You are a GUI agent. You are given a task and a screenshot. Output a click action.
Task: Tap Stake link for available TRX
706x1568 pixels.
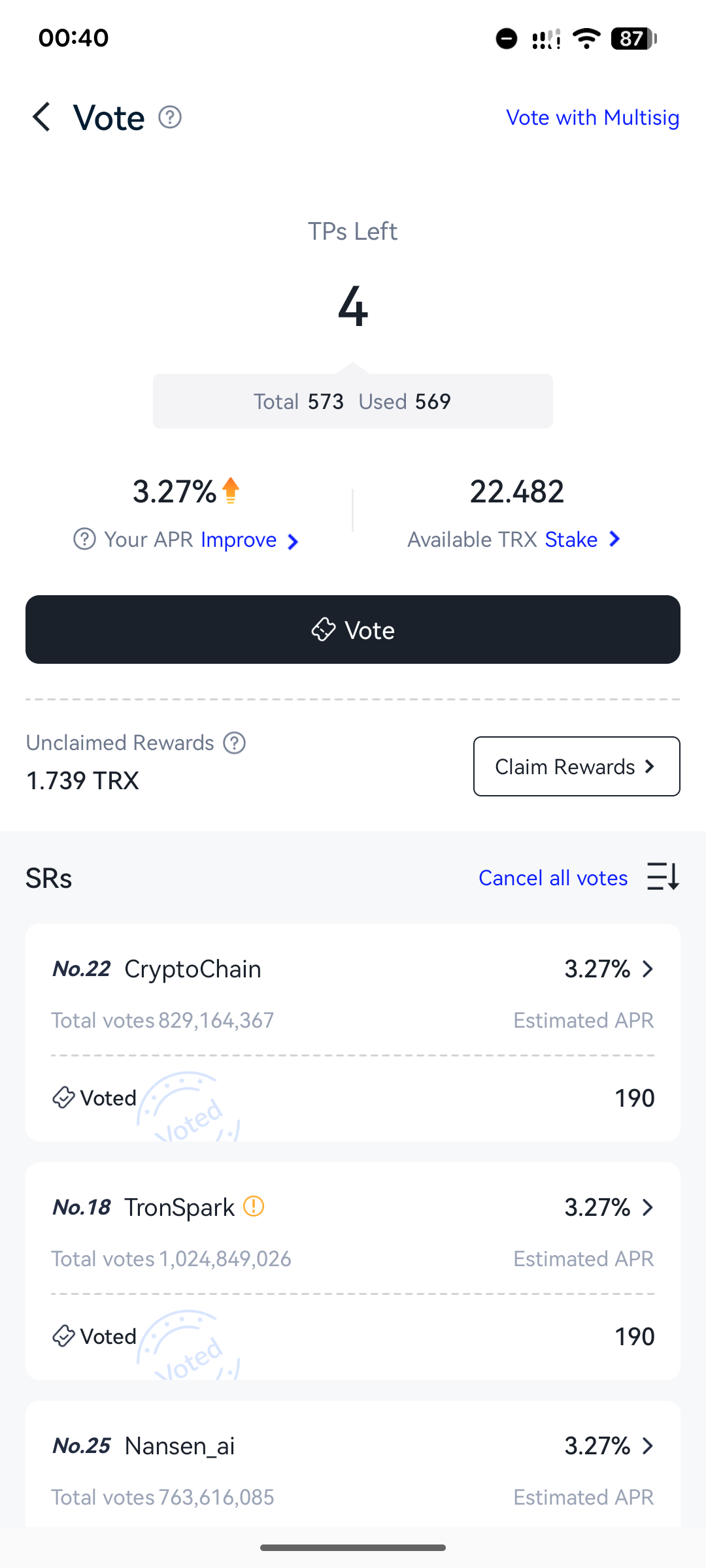582,540
